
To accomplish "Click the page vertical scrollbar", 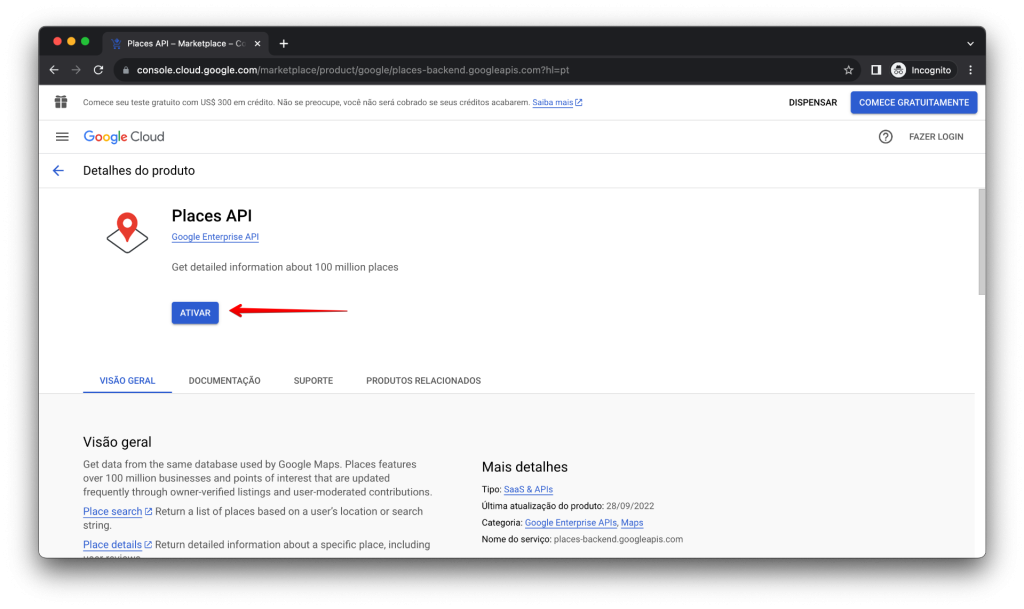I will [981, 242].
